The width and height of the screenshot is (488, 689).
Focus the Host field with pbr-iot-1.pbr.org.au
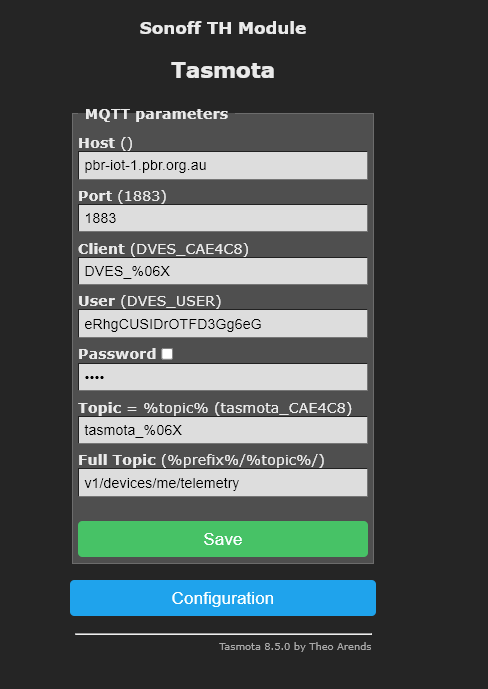tap(223, 166)
